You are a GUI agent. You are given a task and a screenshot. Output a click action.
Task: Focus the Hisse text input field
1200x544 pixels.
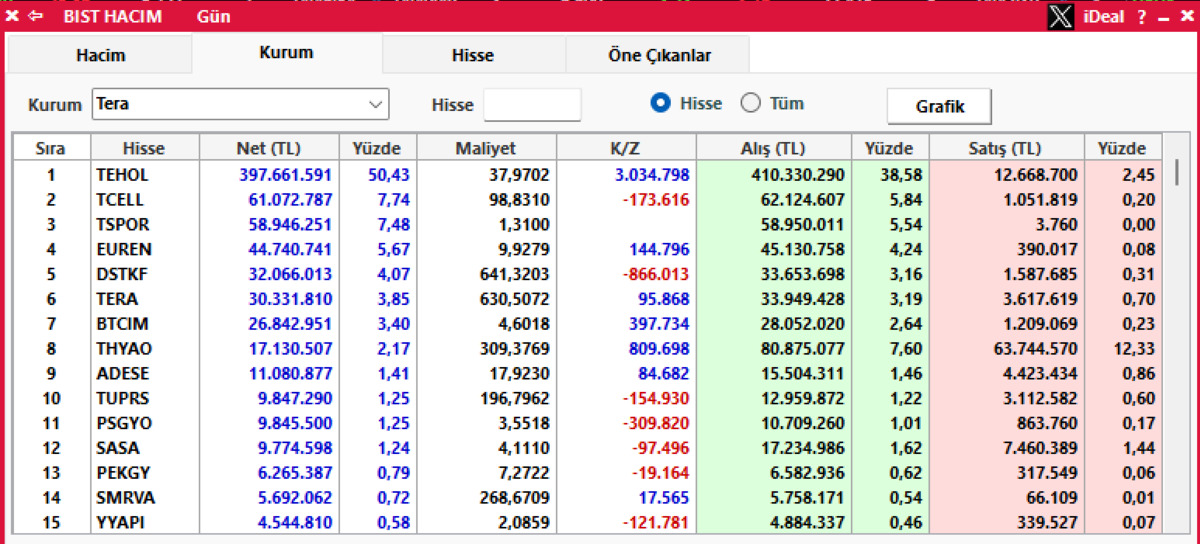pyautogui.click(x=532, y=104)
